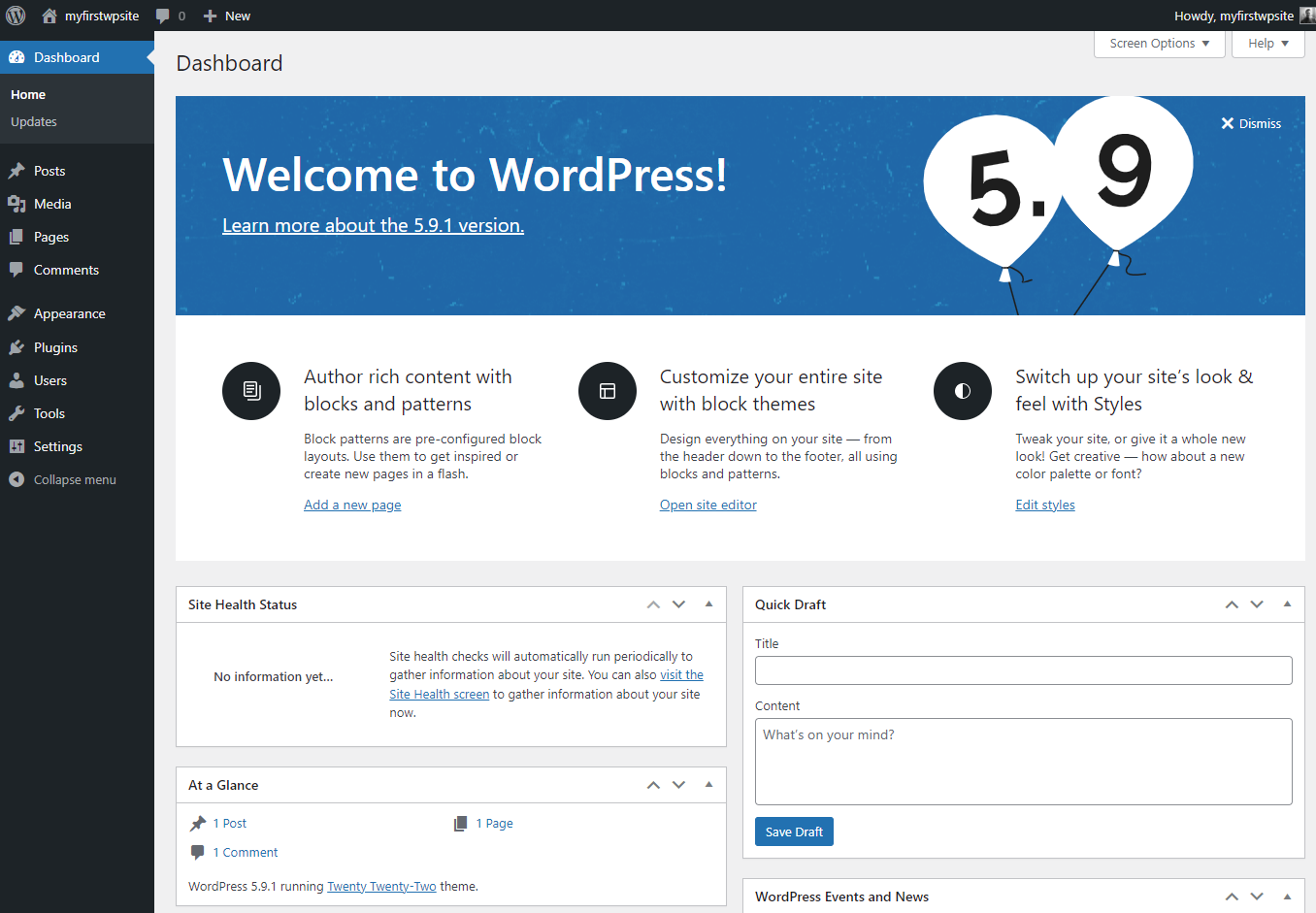The image size is (1316, 913).
Task: Open the Screen Options dropdown
Action: pyautogui.click(x=1158, y=43)
